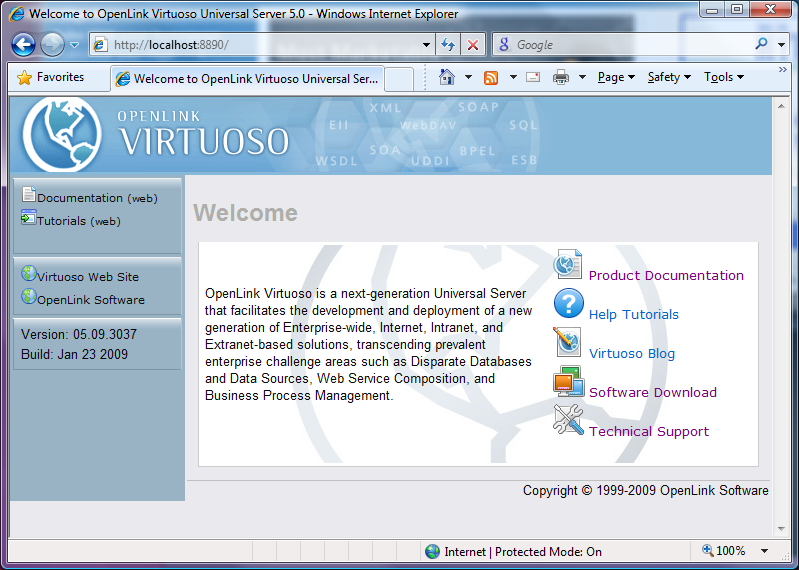Click the Technical Support tools icon
The height and width of the screenshot is (570, 799).
[x=568, y=421]
